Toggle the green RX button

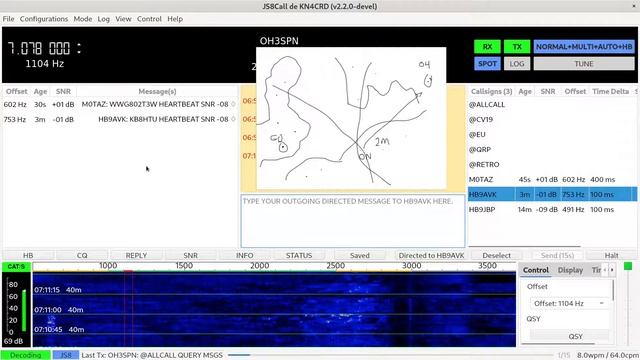click(x=487, y=47)
